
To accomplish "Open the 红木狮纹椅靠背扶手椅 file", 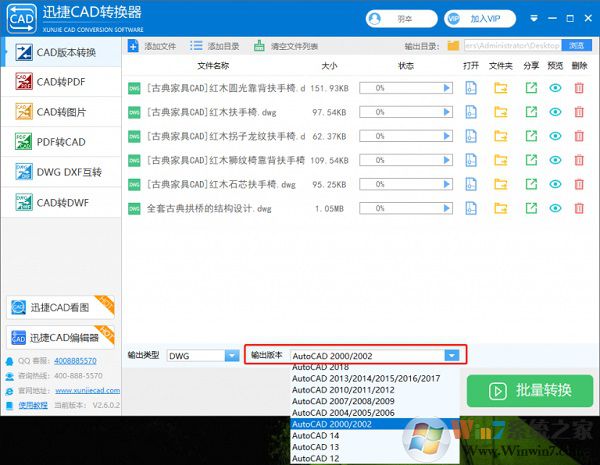I will tap(471, 160).
